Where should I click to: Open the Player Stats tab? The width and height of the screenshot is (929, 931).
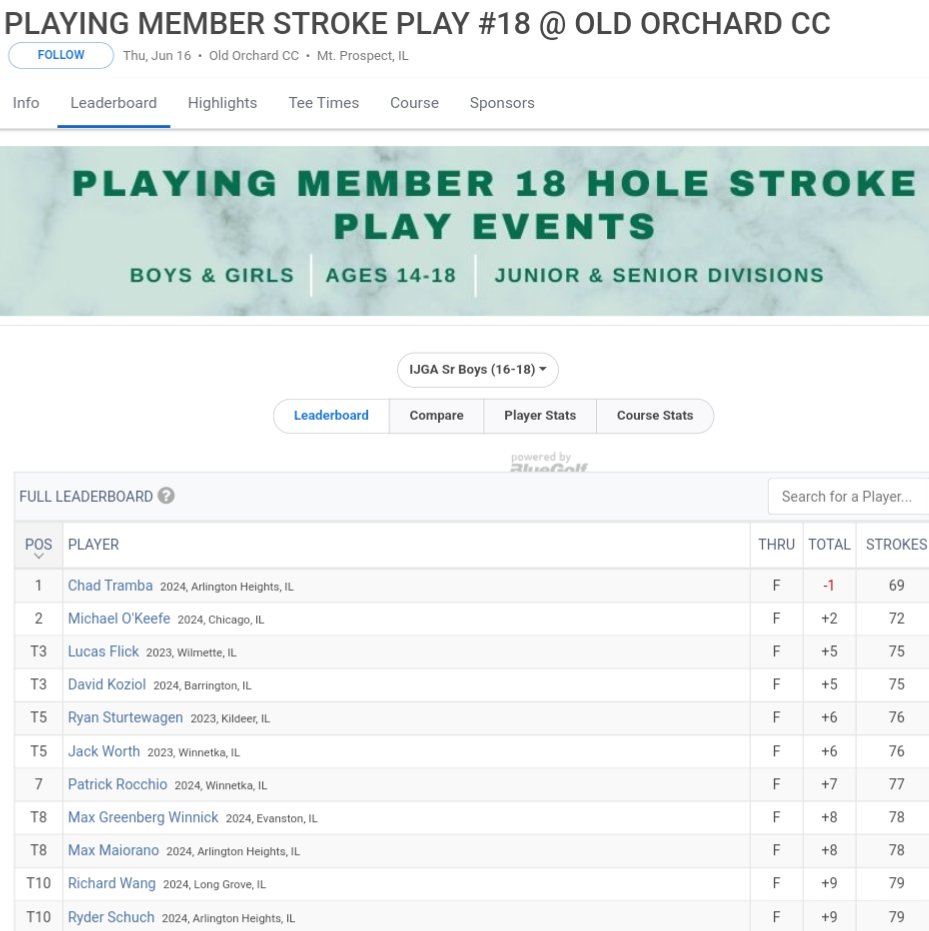click(540, 415)
